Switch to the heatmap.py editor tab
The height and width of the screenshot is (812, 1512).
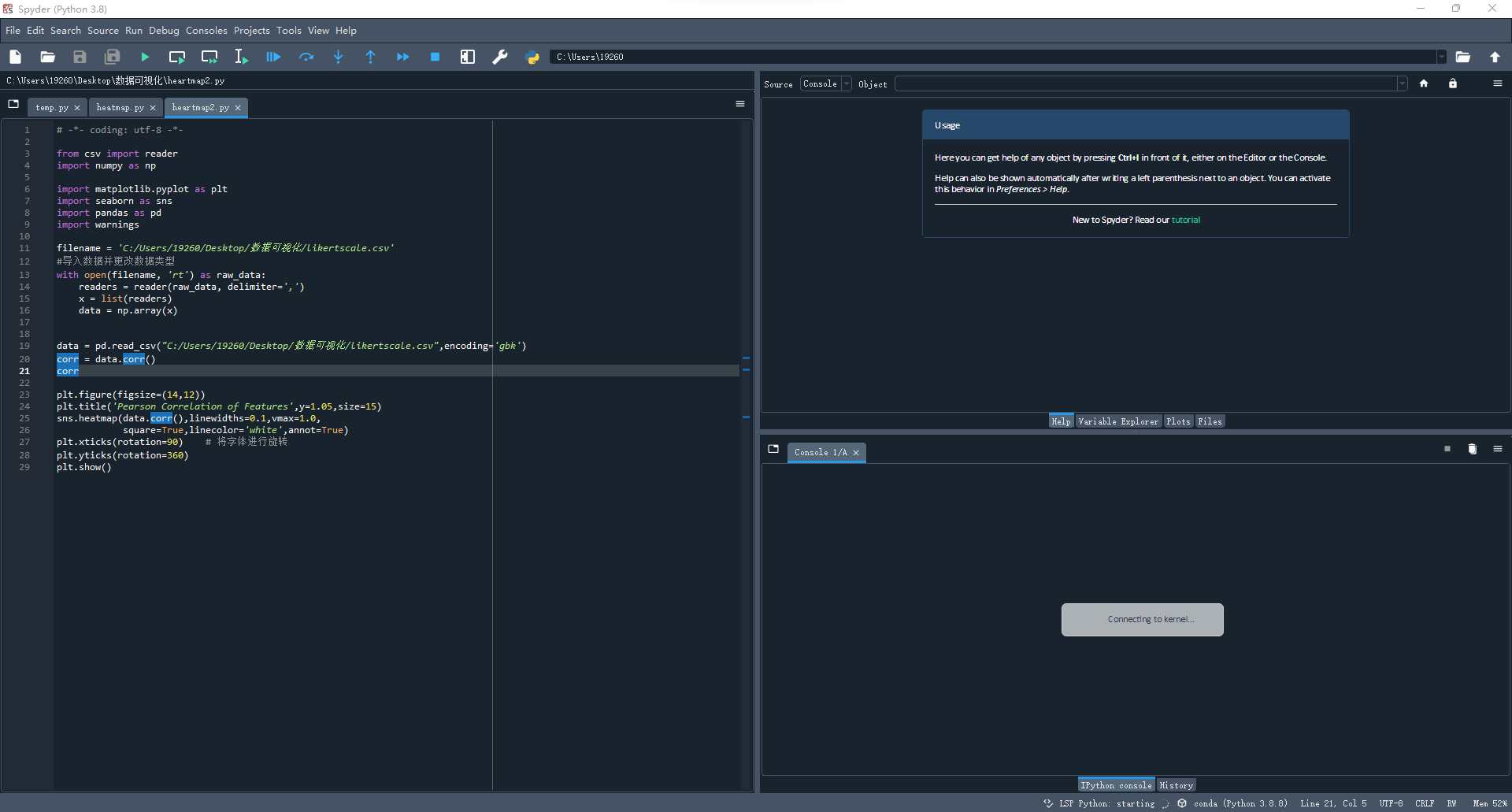pyautogui.click(x=120, y=108)
